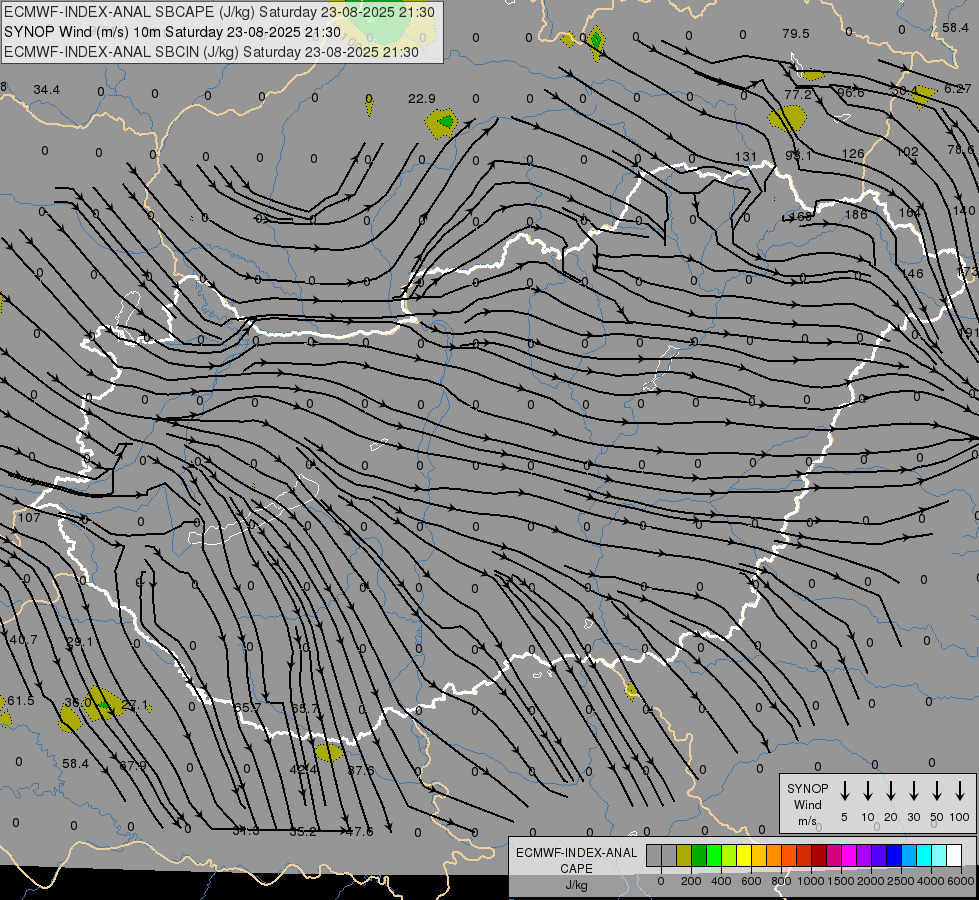
Task: Click the 'SYNOP' label in the wind legend
Action: [807, 788]
